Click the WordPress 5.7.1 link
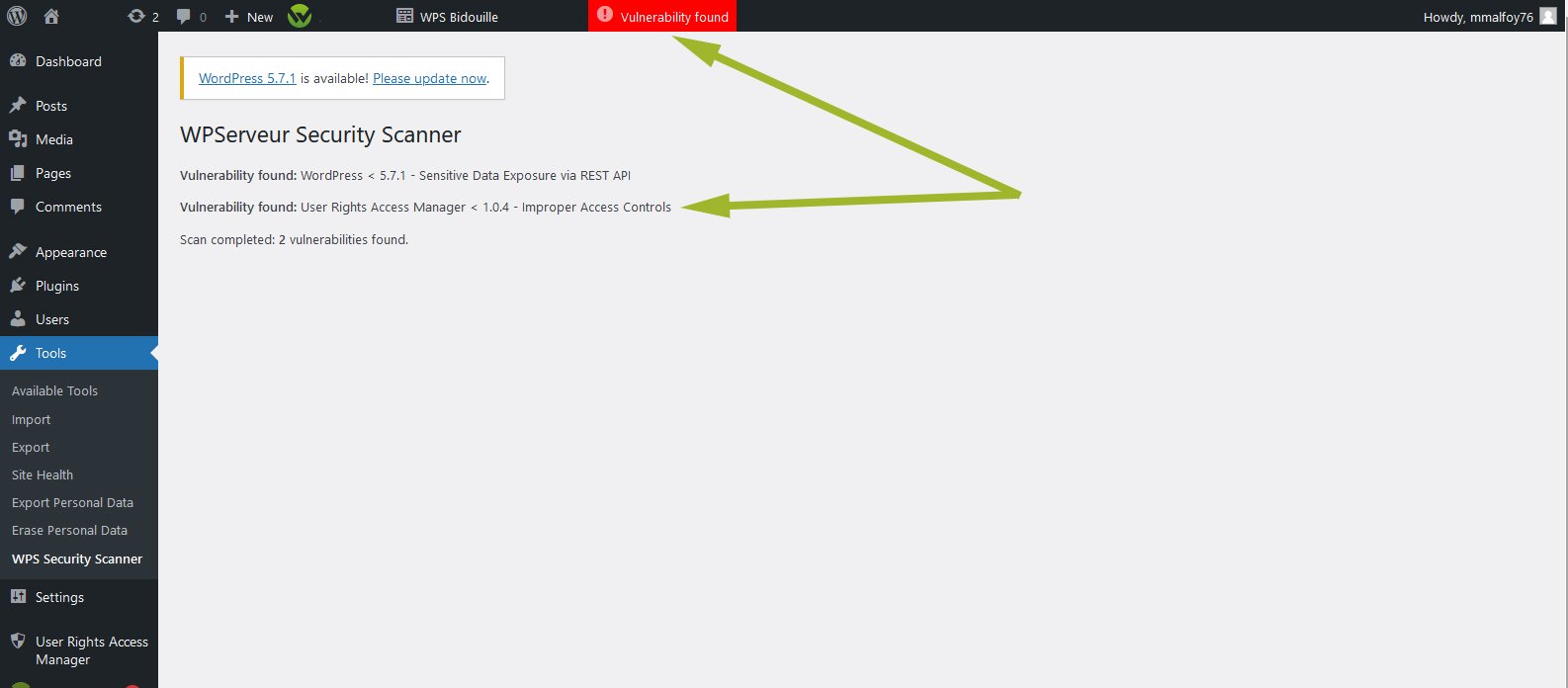Image resolution: width=1568 pixels, height=688 pixels. [x=247, y=78]
